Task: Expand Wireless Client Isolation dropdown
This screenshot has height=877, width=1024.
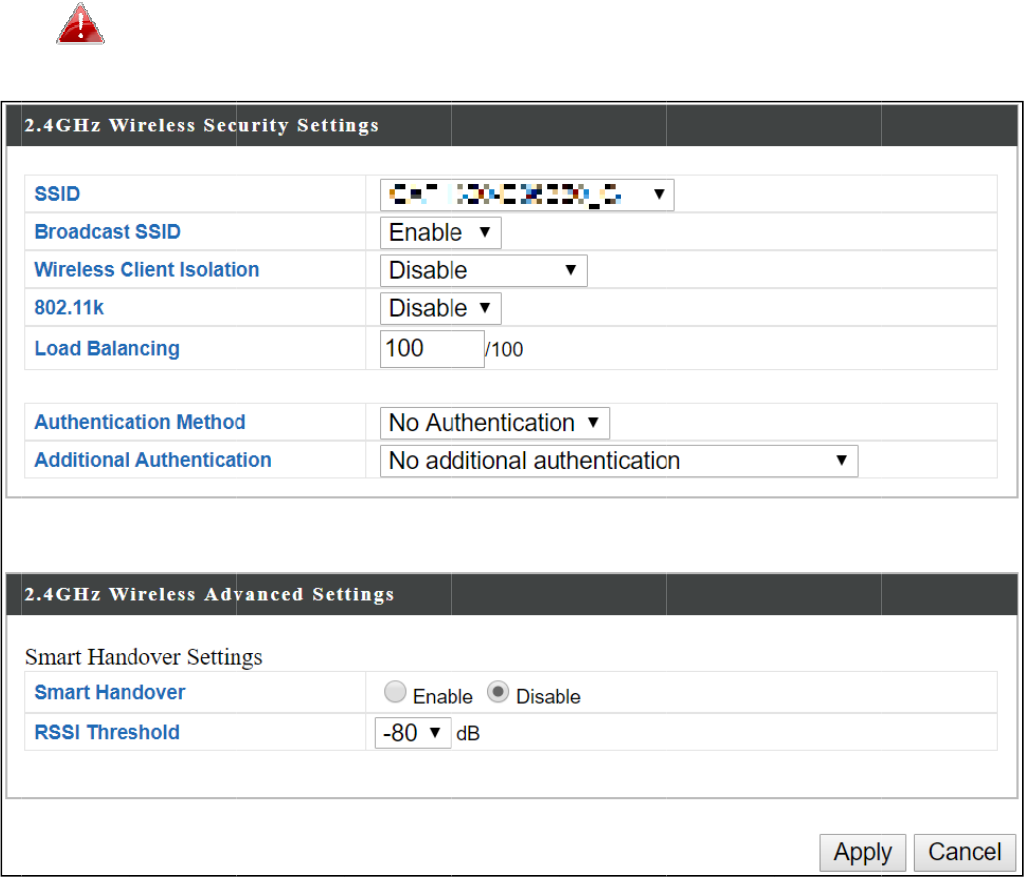Action: pos(483,271)
